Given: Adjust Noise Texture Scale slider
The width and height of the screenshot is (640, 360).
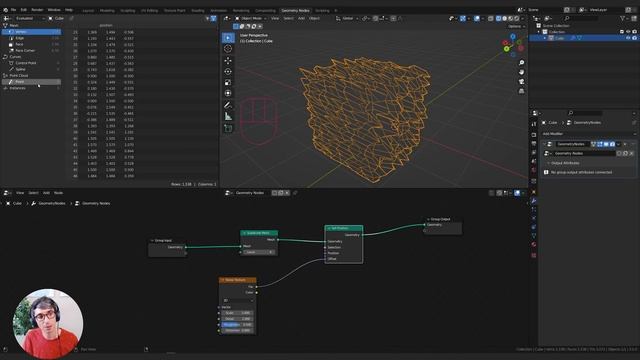Looking at the screenshot, I should point(238,313).
